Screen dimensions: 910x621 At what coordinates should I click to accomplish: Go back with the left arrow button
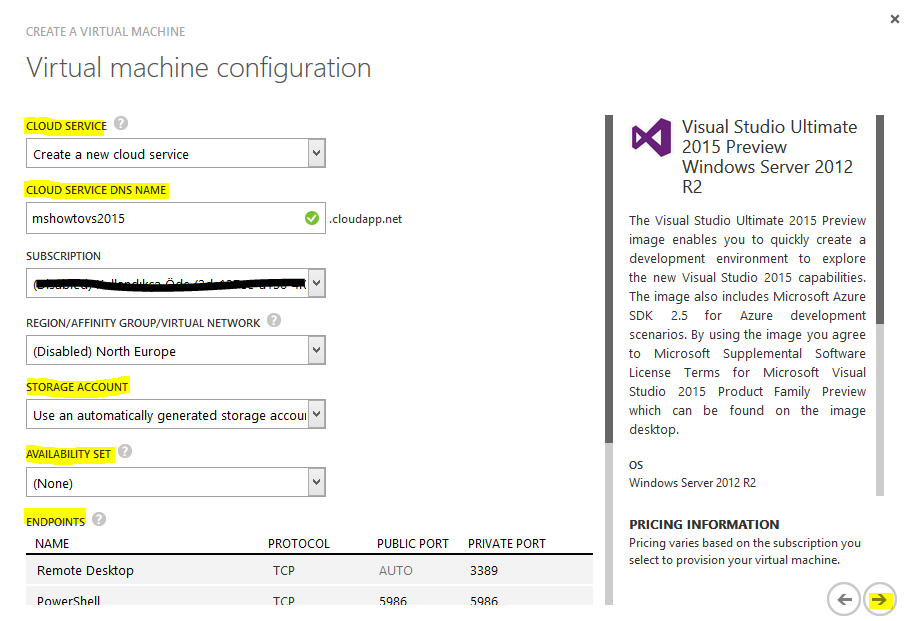coord(844,599)
